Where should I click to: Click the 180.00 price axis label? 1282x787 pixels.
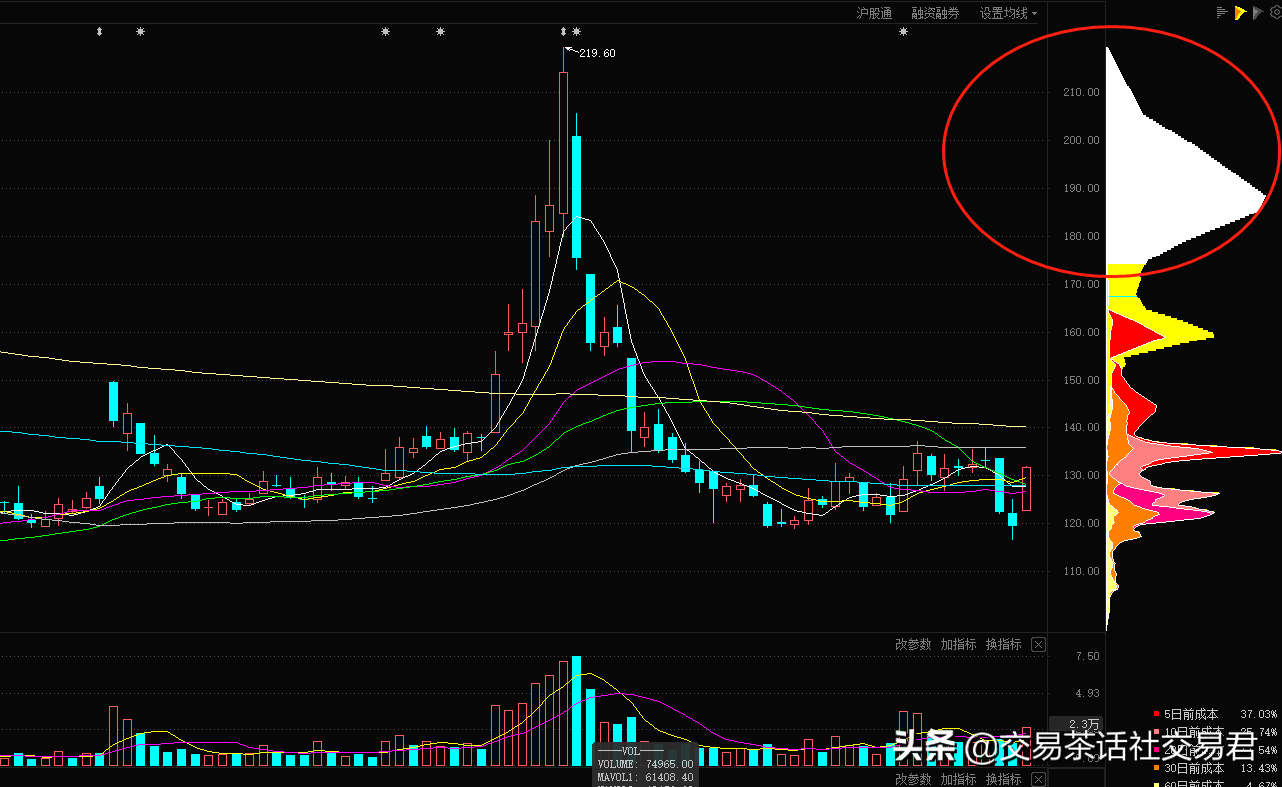tap(1081, 236)
